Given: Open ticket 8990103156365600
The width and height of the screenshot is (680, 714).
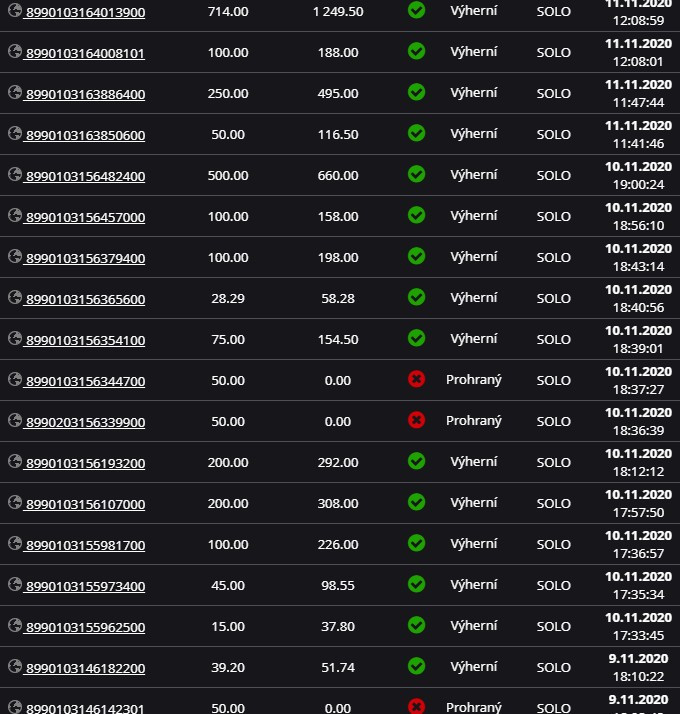Looking at the screenshot, I should tap(86, 299).
